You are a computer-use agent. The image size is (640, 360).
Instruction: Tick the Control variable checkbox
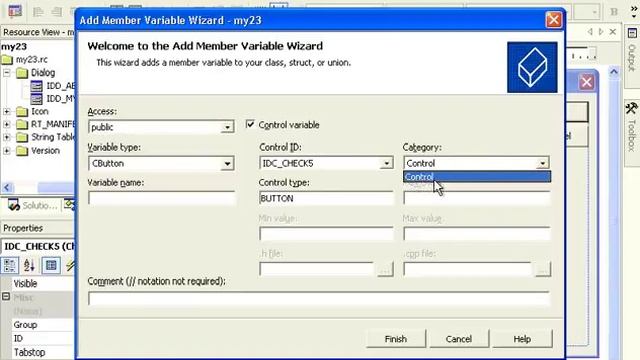point(250,124)
